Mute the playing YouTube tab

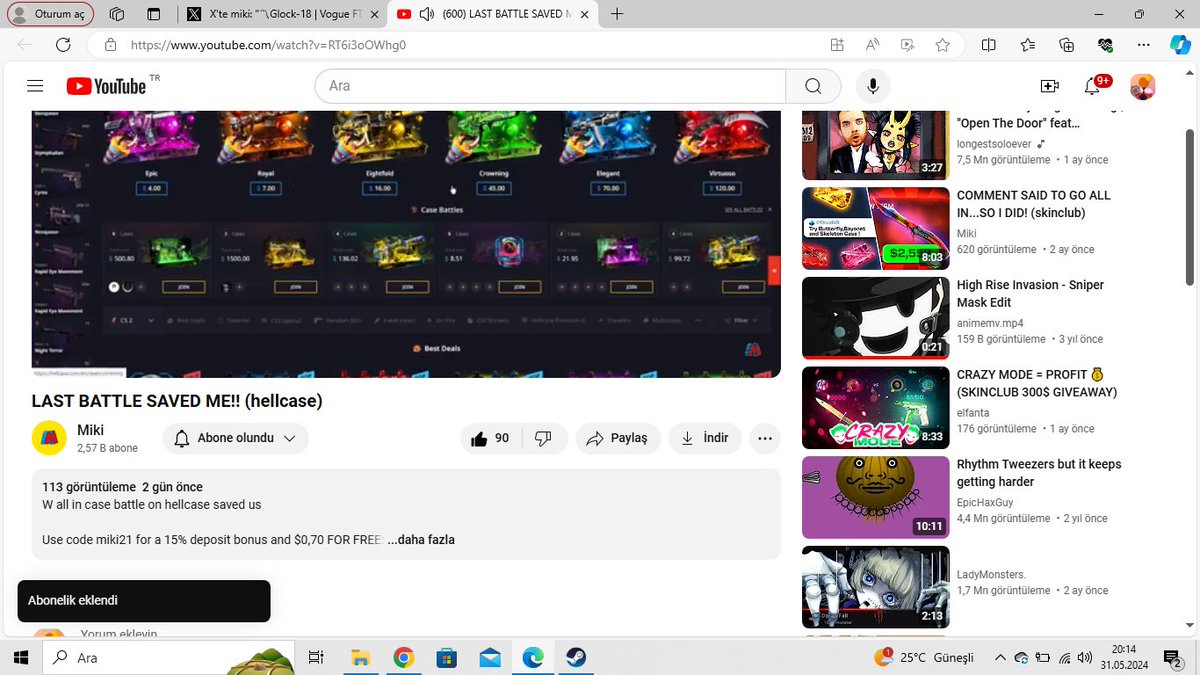(x=427, y=14)
